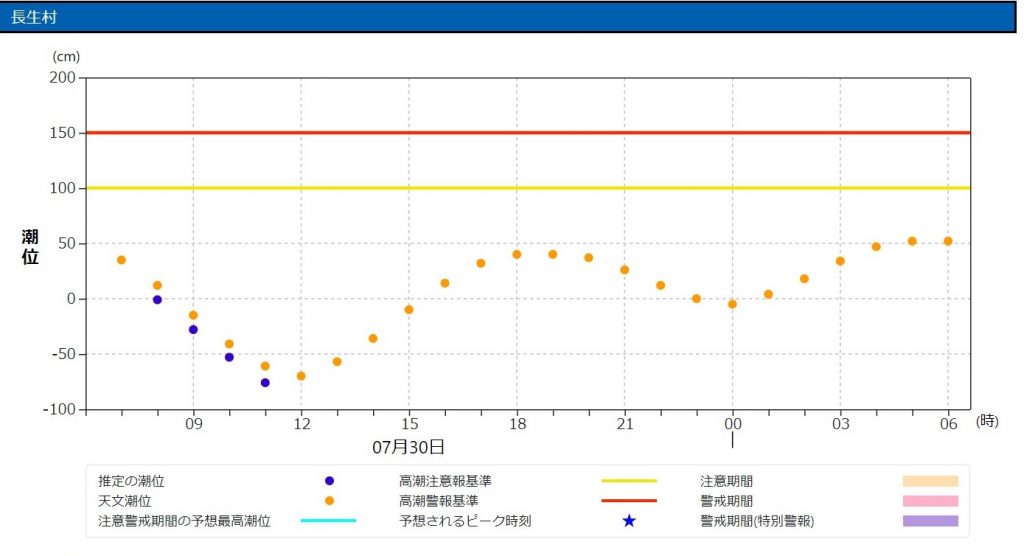This screenshot has height=556, width=1024.
Task: Select the blue estimated tide point at 10 hour
Action: click(x=229, y=357)
